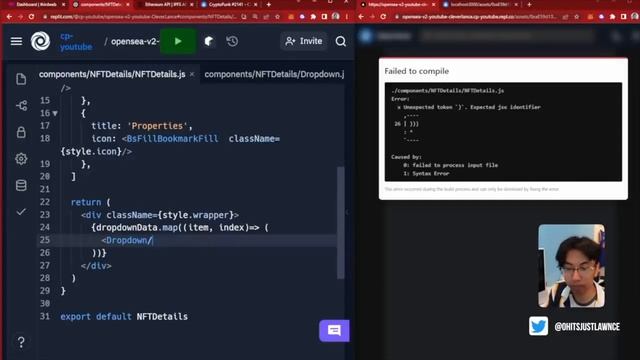Open profile avatar in left browser
The width and height of the screenshot is (640, 360).
click(x=336, y=17)
